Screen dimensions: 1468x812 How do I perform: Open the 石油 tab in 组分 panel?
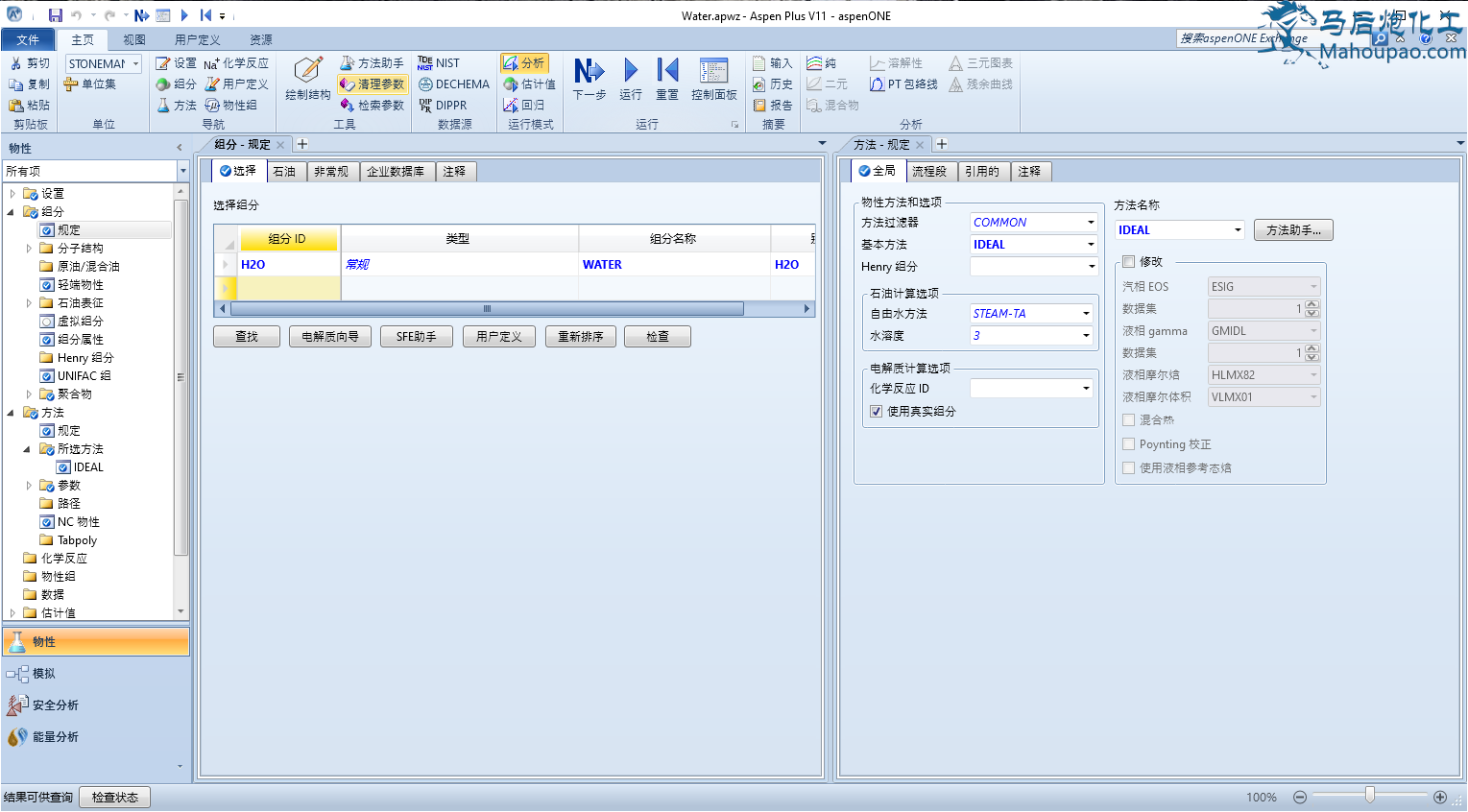[284, 172]
